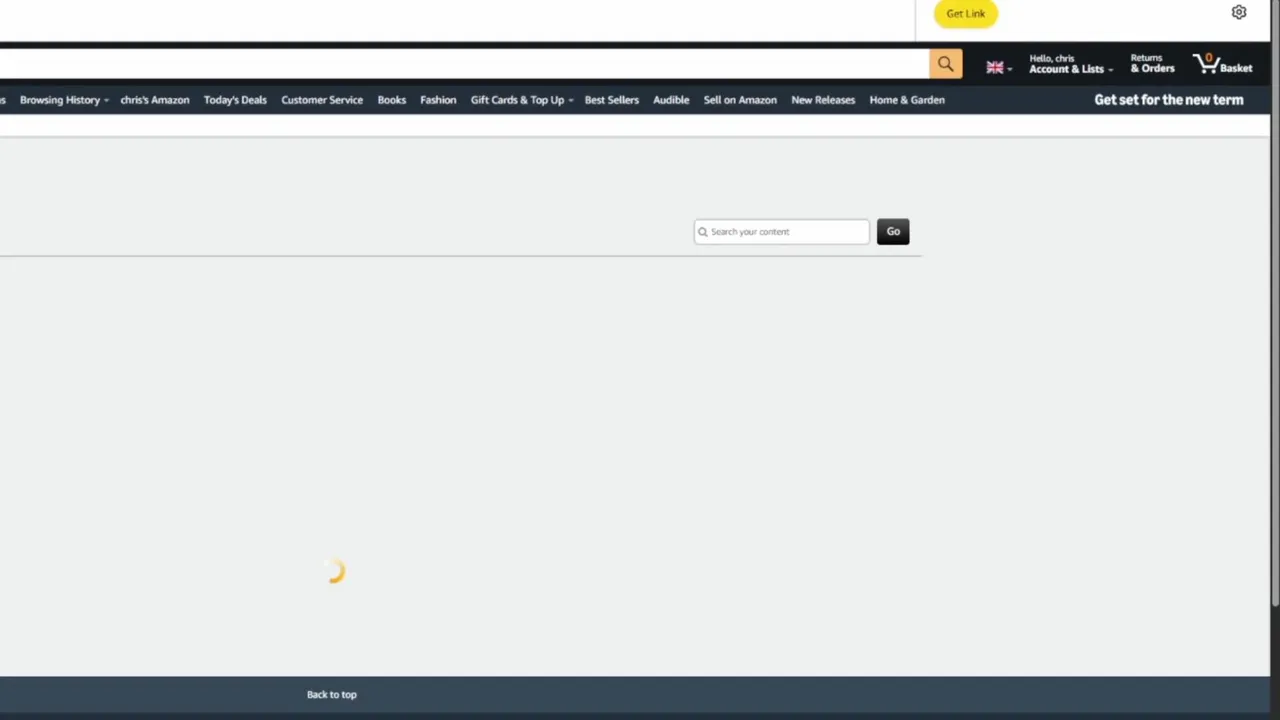Image resolution: width=1280 pixels, height=720 pixels.
Task: View New Releases
Action: point(823,100)
